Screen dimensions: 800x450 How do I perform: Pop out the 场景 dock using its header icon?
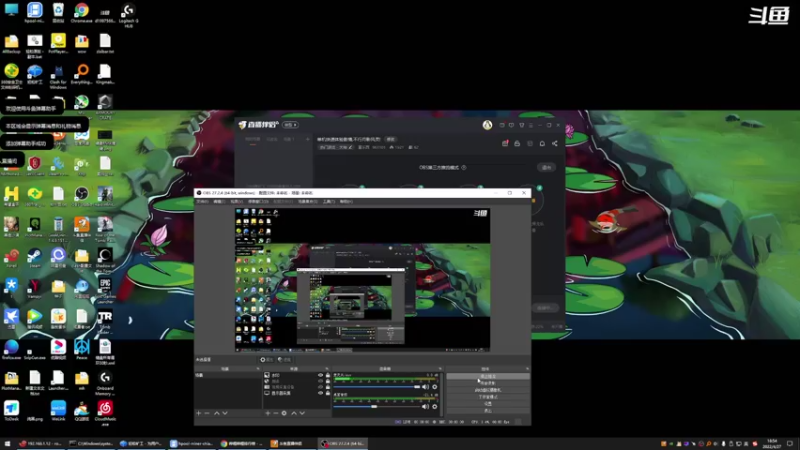point(258,368)
